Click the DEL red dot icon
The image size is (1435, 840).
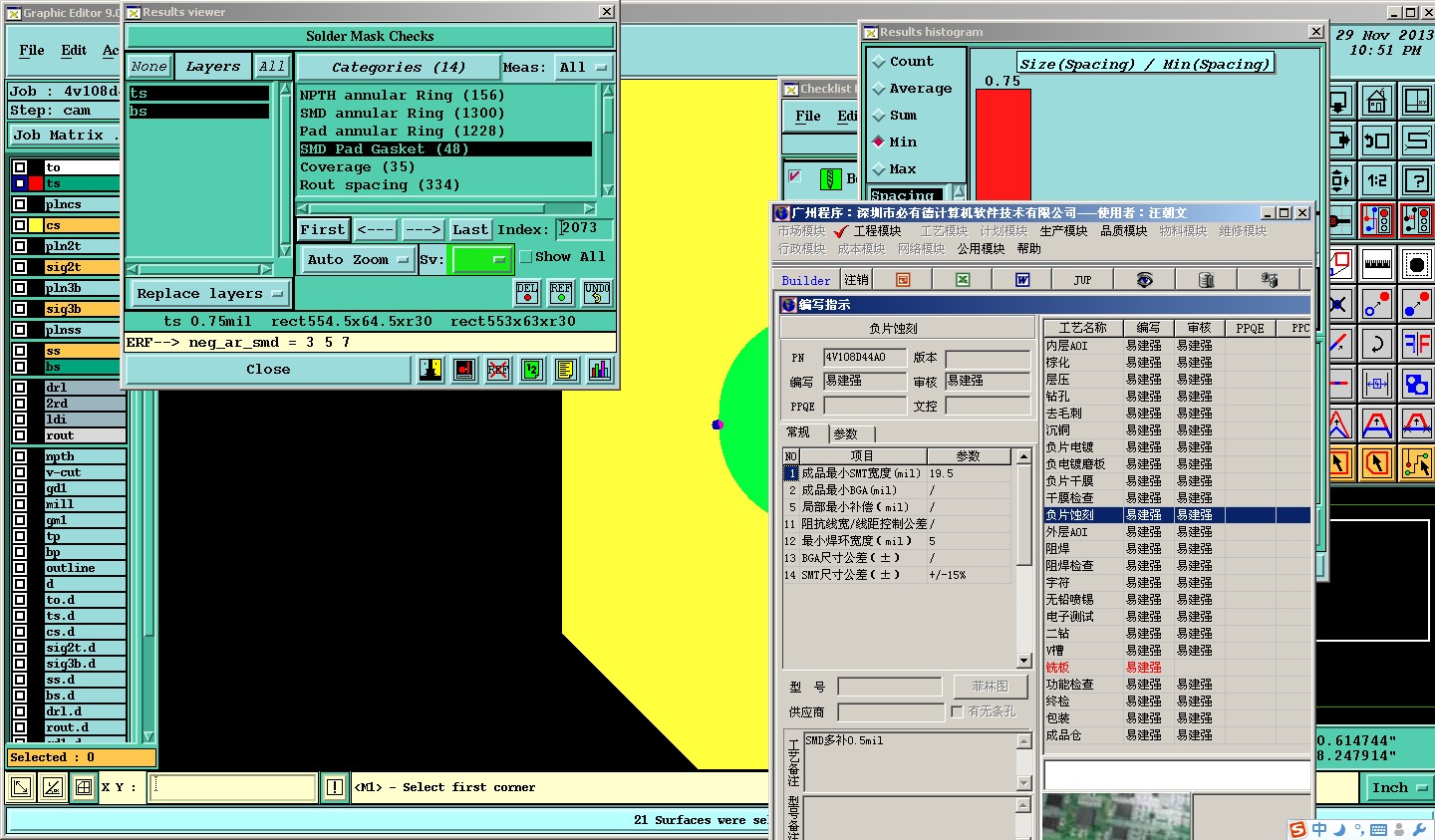(527, 292)
